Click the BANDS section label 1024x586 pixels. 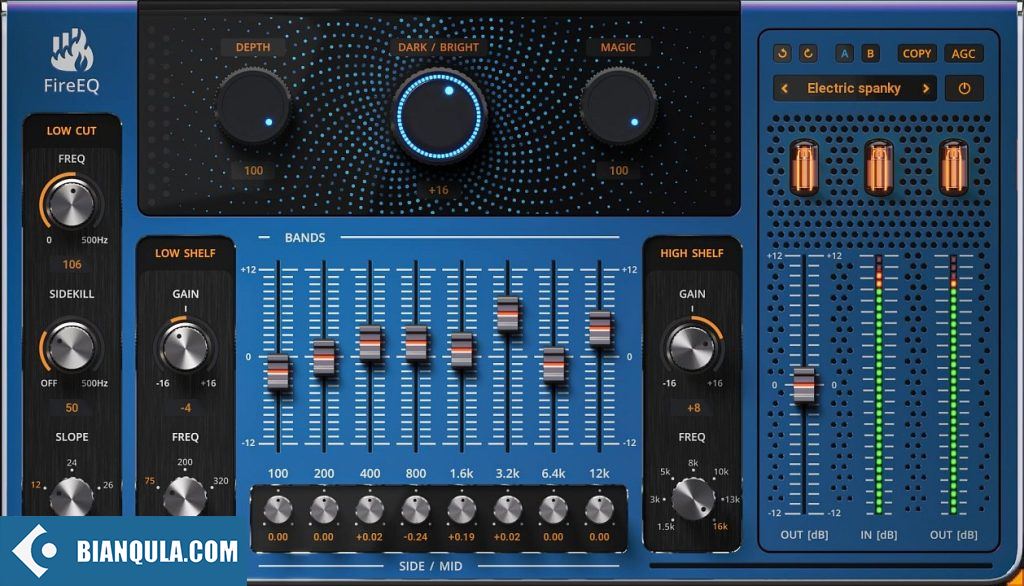[x=305, y=238]
